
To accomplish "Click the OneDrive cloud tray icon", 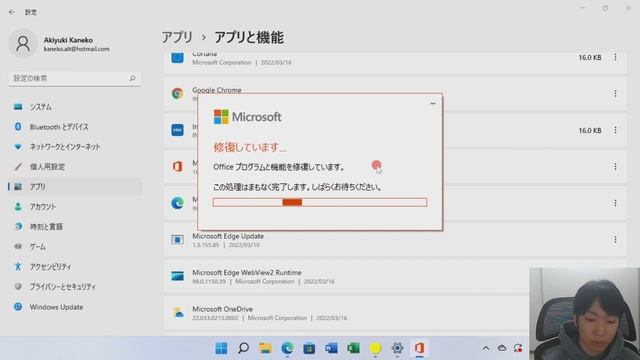I will pos(502,348).
